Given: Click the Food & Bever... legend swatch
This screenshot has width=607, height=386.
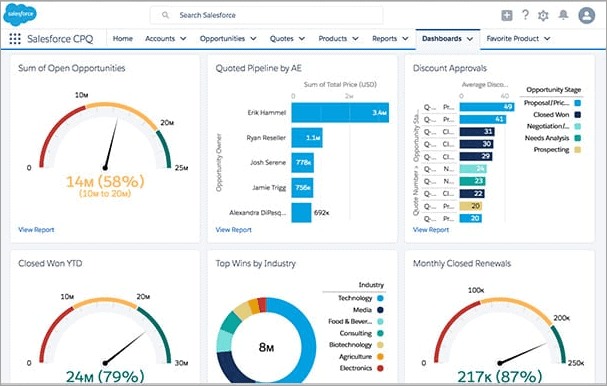Looking at the screenshot, I should click(x=380, y=321).
